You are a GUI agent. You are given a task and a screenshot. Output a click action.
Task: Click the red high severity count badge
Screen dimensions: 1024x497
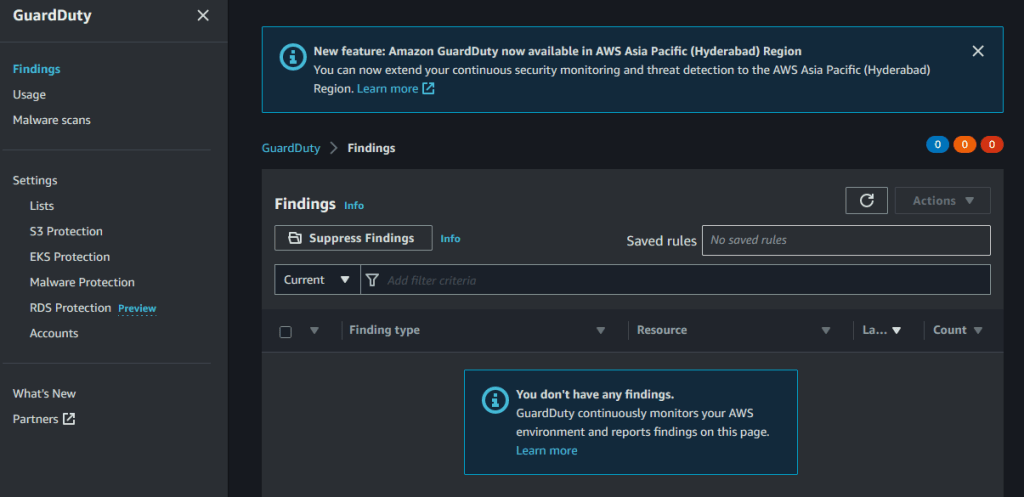[x=991, y=145]
